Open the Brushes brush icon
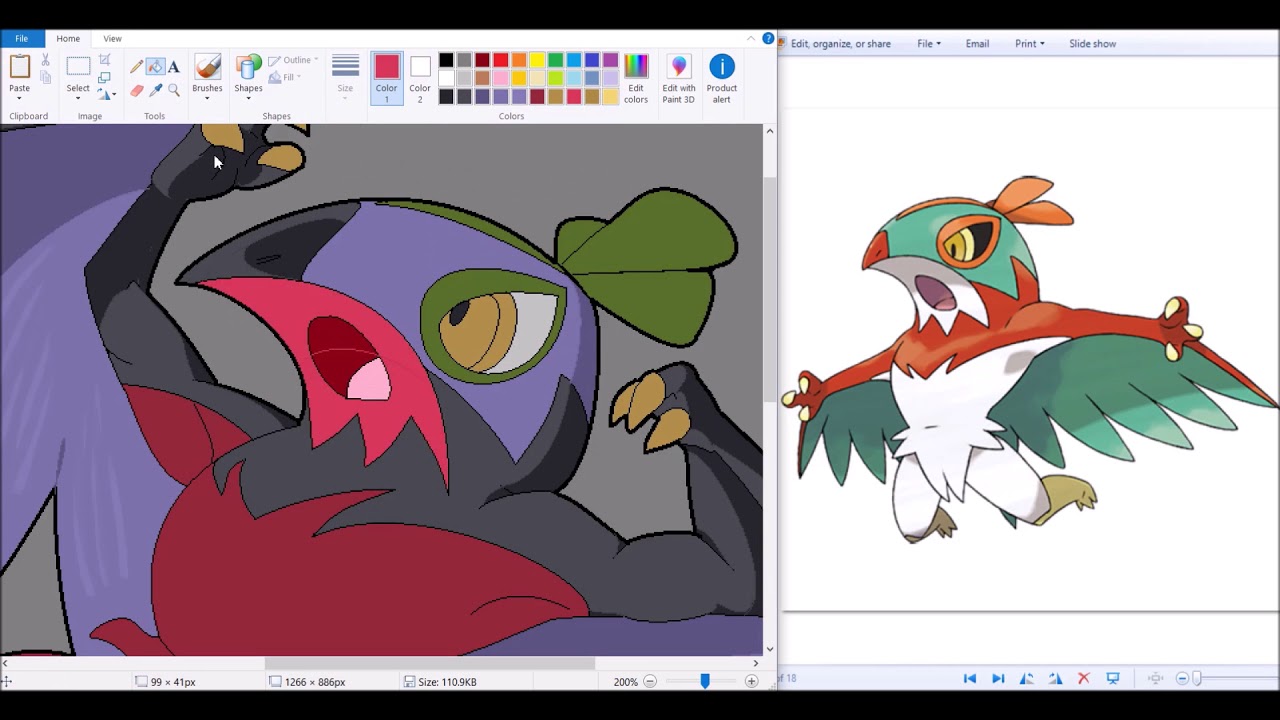The image size is (1280, 720). click(208, 67)
